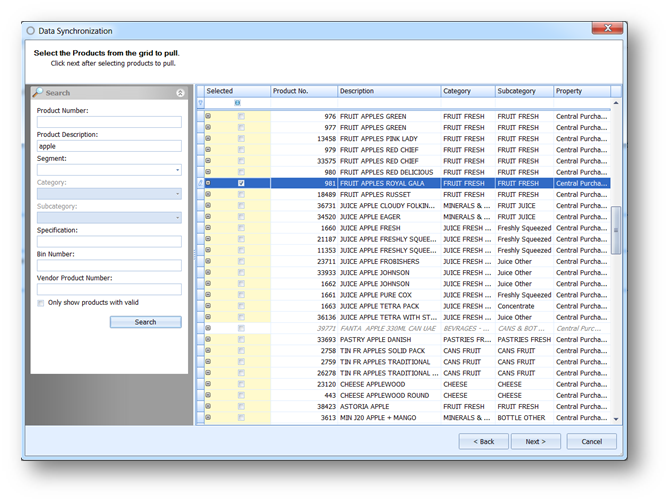Image resolution: width=670 pixels, height=503 pixels.
Task: Collapse the Search panel using chevron icon
Action: pyautogui.click(x=180, y=93)
